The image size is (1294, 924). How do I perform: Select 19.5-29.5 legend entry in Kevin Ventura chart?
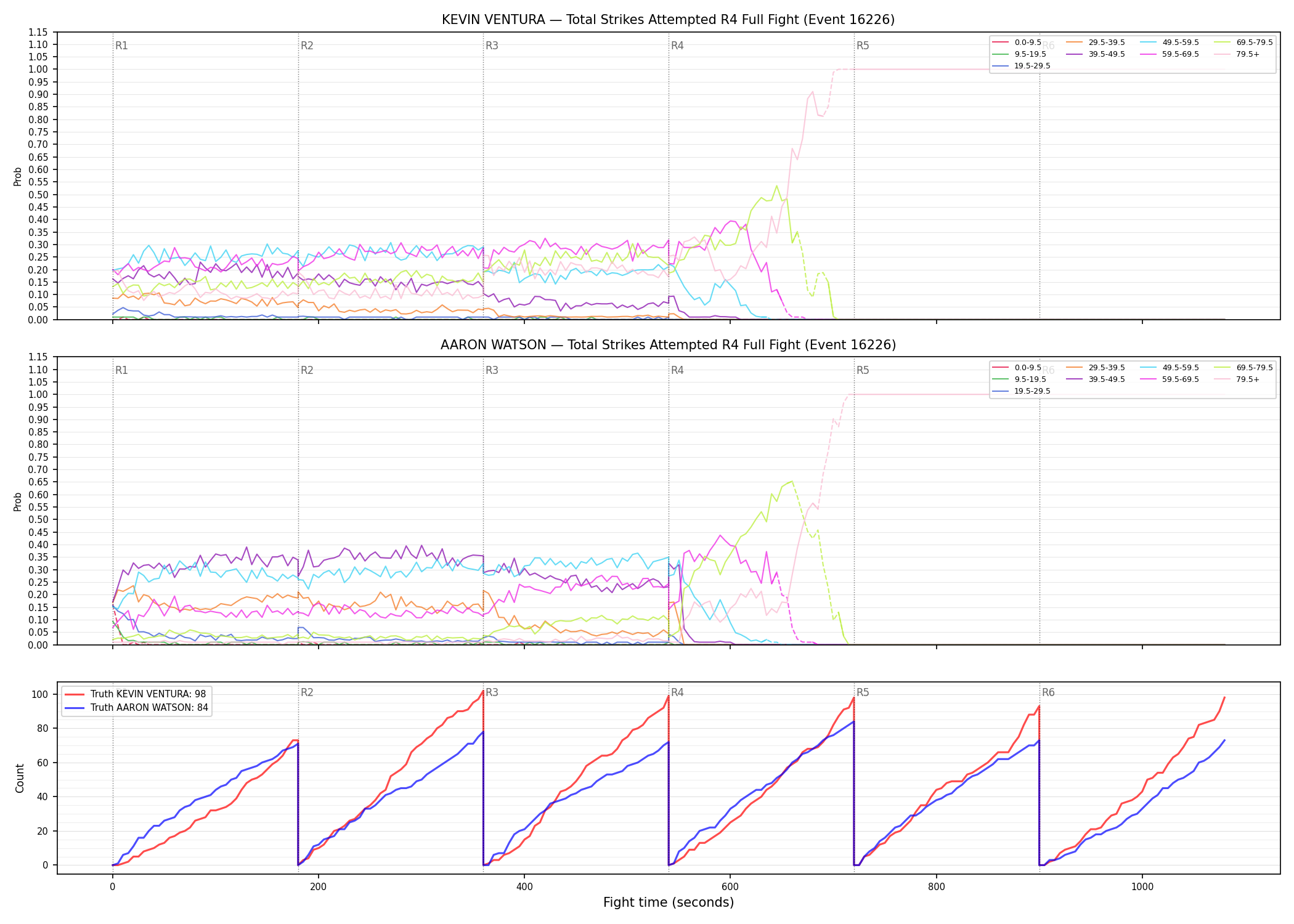[x=1021, y=66]
